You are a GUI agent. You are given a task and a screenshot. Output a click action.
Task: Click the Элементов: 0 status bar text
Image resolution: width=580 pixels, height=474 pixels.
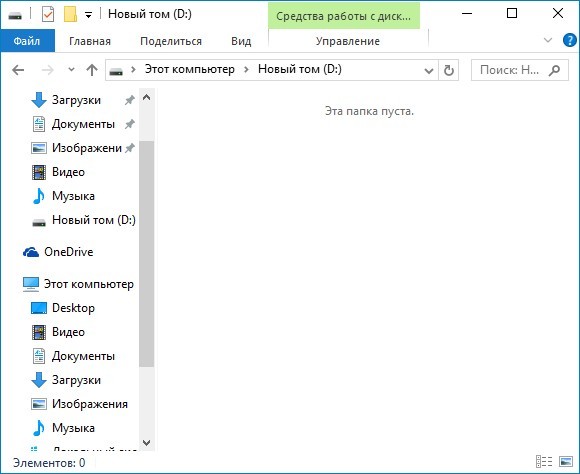(49, 463)
